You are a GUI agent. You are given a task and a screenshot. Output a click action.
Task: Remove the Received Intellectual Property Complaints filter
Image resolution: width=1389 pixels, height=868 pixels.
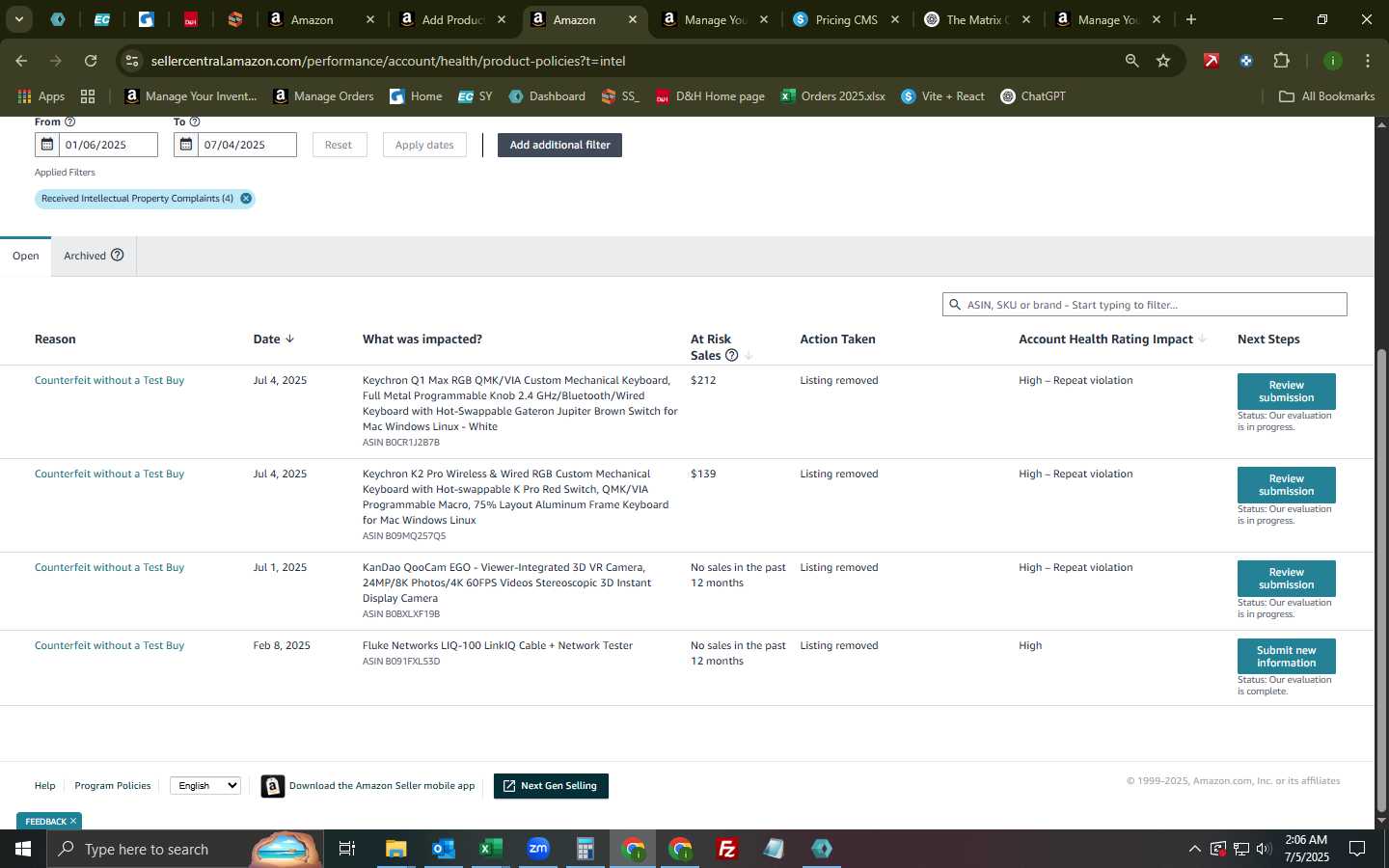tap(246, 199)
